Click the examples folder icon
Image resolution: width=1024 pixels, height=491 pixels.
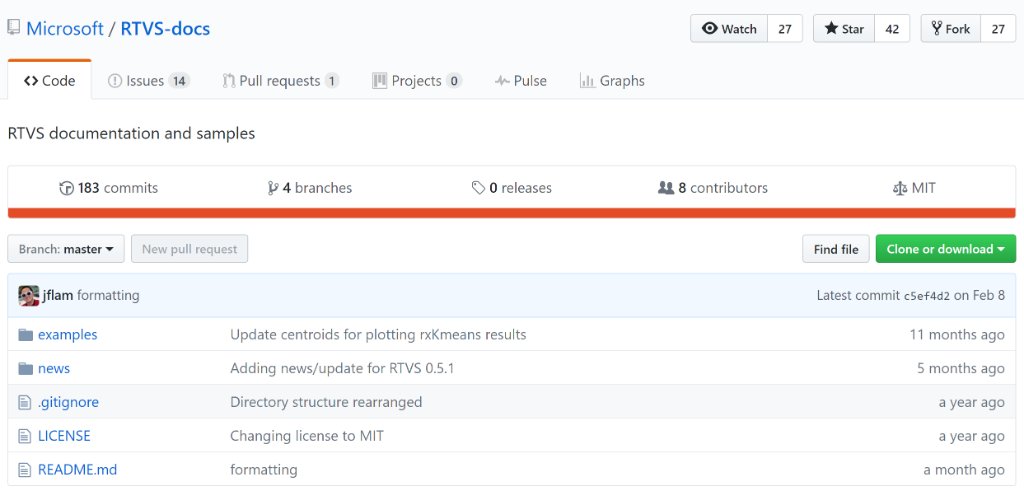tap(25, 335)
